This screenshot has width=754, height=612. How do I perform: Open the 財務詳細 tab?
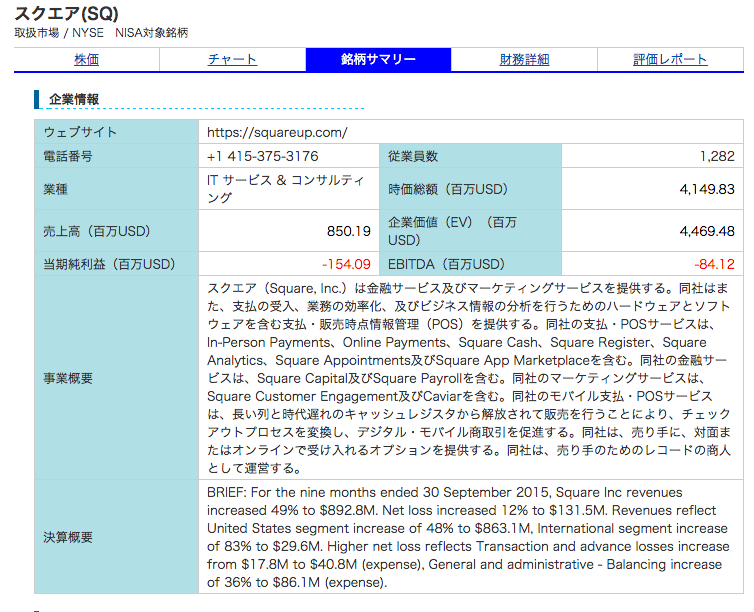click(x=524, y=60)
